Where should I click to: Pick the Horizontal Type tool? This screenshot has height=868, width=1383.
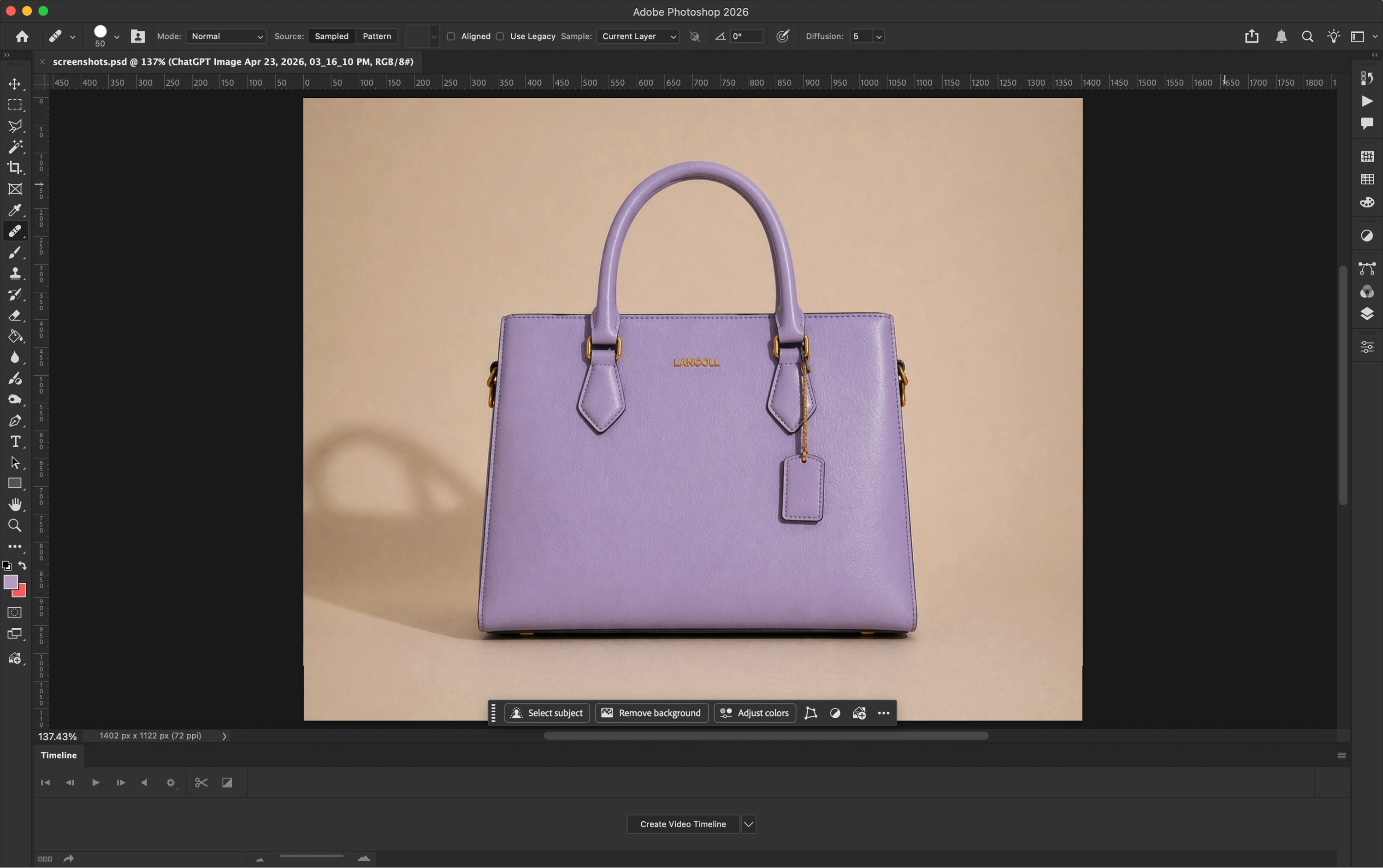15,442
